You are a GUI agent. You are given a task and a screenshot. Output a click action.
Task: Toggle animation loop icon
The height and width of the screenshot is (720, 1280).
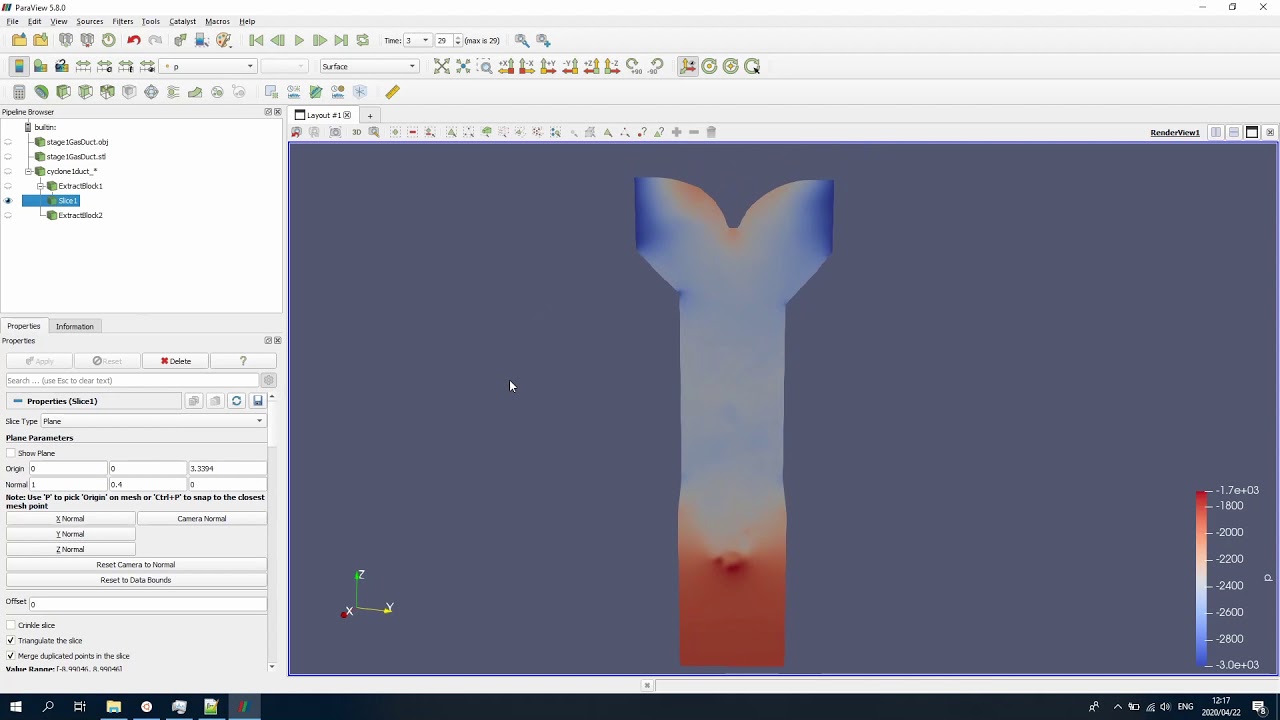[x=362, y=40]
